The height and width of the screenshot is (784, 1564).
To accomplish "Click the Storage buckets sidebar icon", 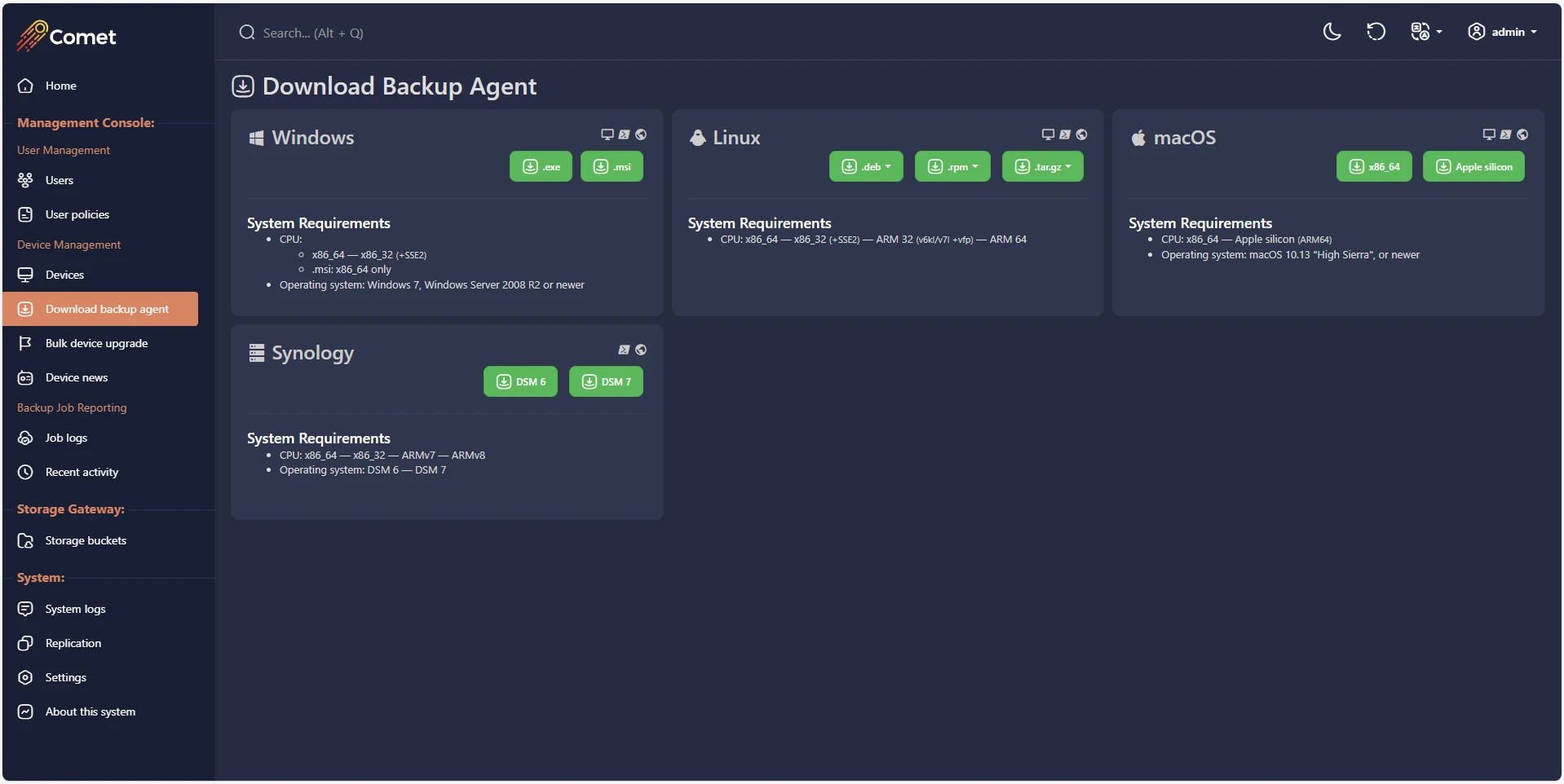I will [x=25, y=540].
